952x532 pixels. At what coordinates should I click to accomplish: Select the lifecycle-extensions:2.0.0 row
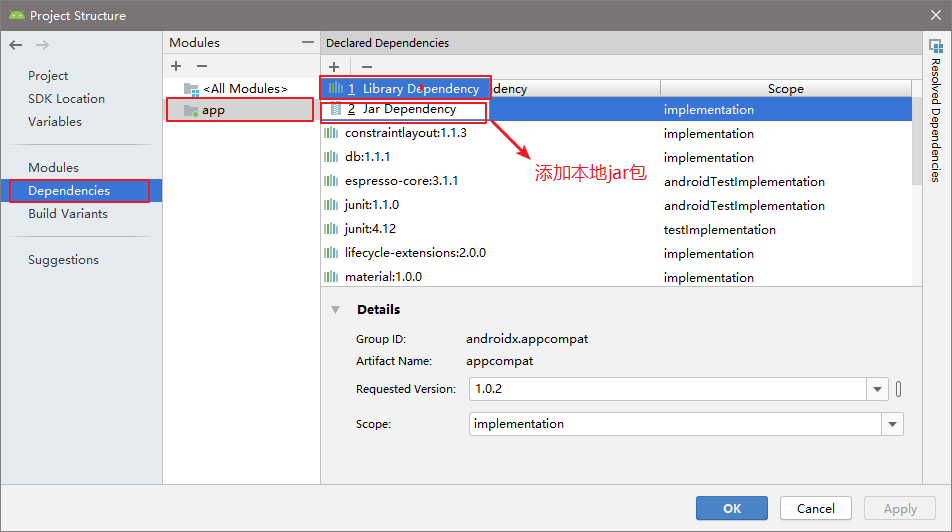pyautogui.click(x=616, y=253)
